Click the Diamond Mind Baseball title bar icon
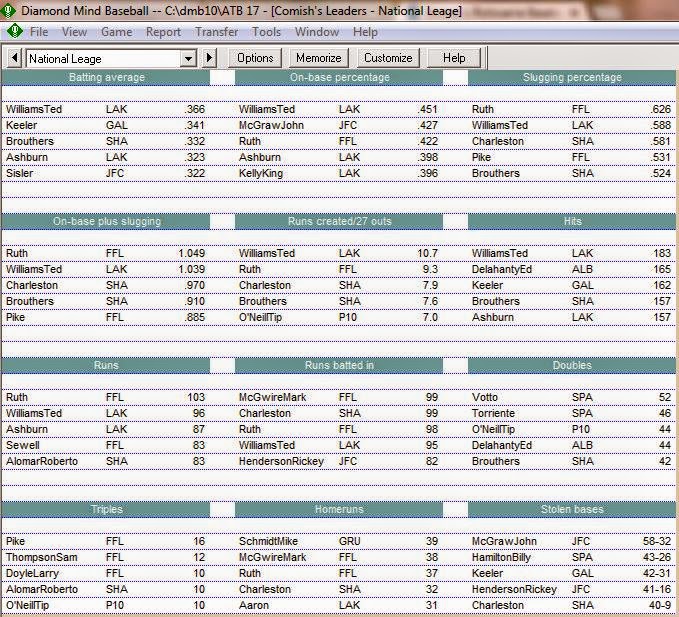This screenshot has height=617, width=679. [8, 10]
